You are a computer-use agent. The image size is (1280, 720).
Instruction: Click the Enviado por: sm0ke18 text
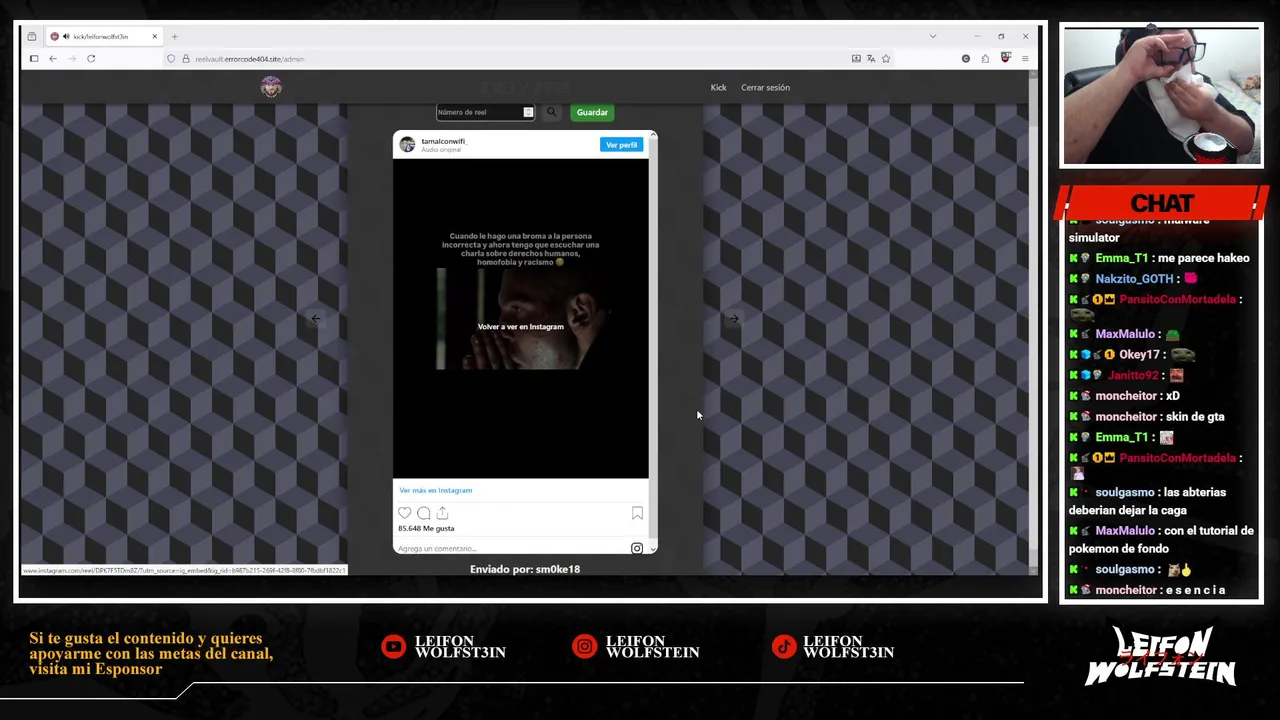click(x=525, y=569)
